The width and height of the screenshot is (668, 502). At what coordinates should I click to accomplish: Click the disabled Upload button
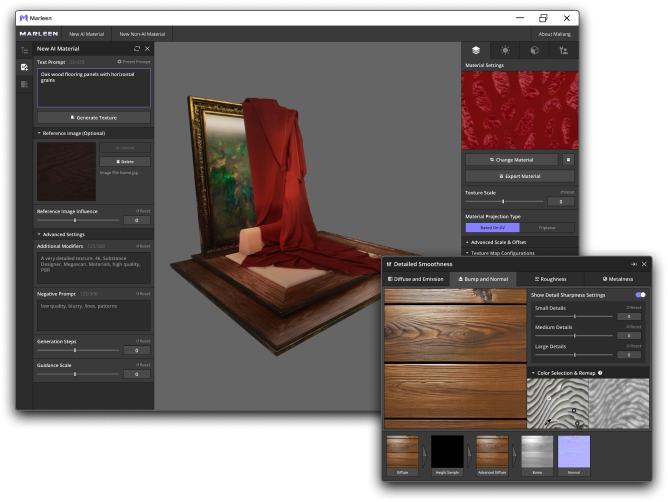(125, 147)
